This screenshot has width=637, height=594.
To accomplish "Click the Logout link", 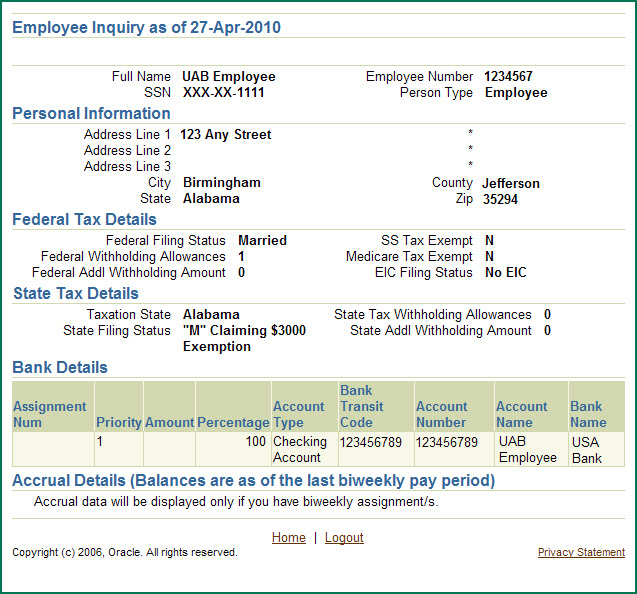I will coord(344,537).
